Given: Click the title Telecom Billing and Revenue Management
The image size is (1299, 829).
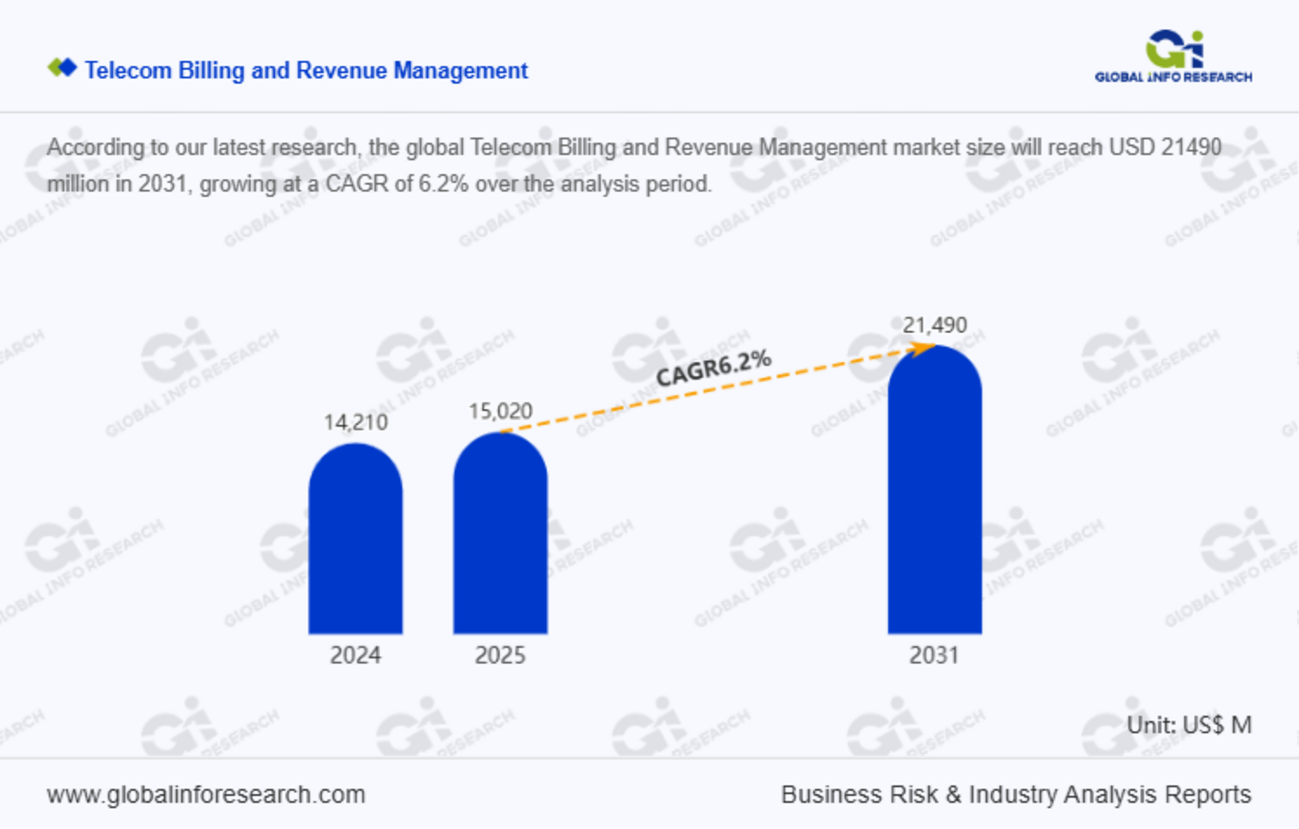Looking at the screenshot, I should pyautogui.click(x=306, y=70).
